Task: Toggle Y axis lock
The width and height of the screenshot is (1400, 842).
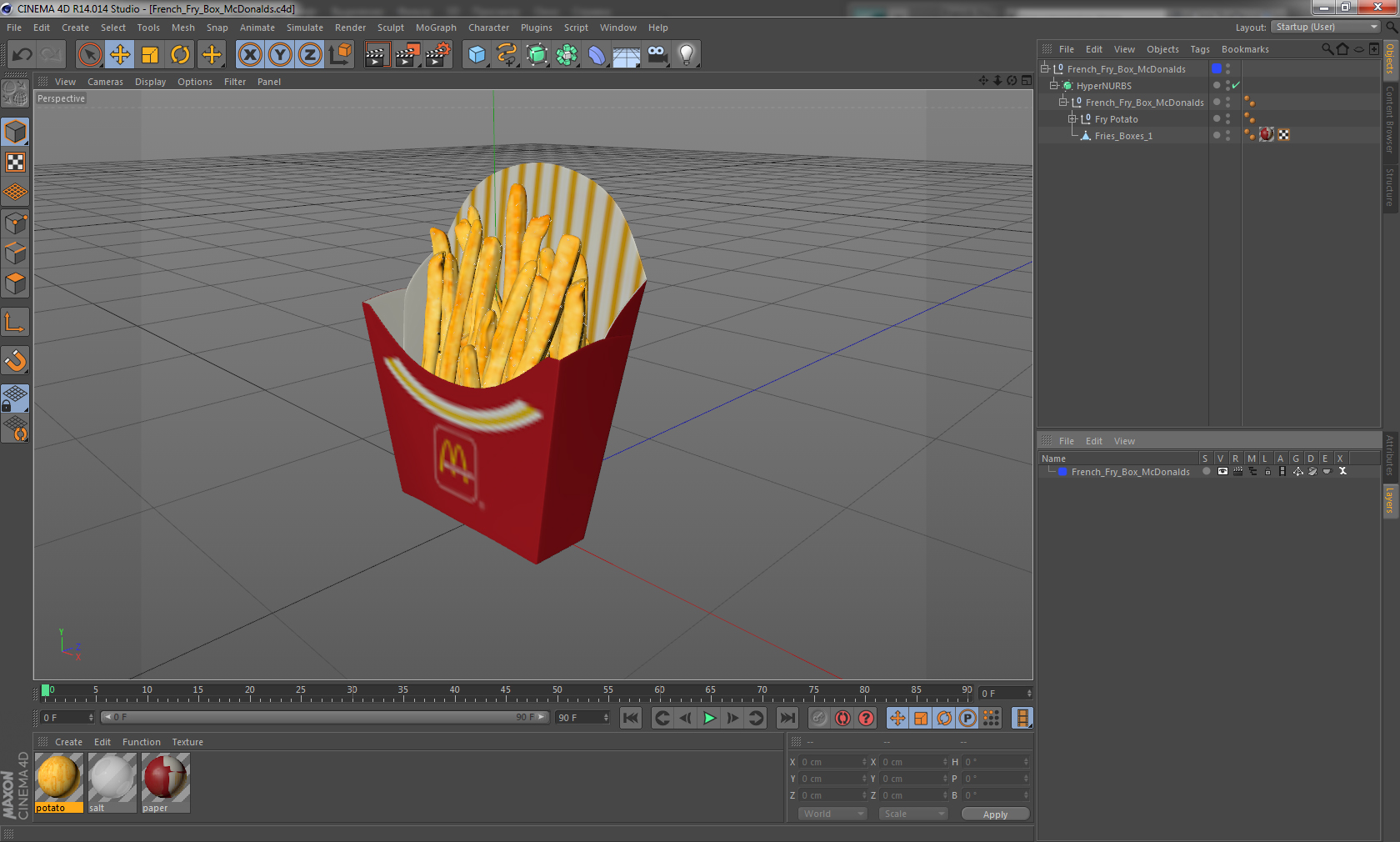Action: click(x=280, y=55)
